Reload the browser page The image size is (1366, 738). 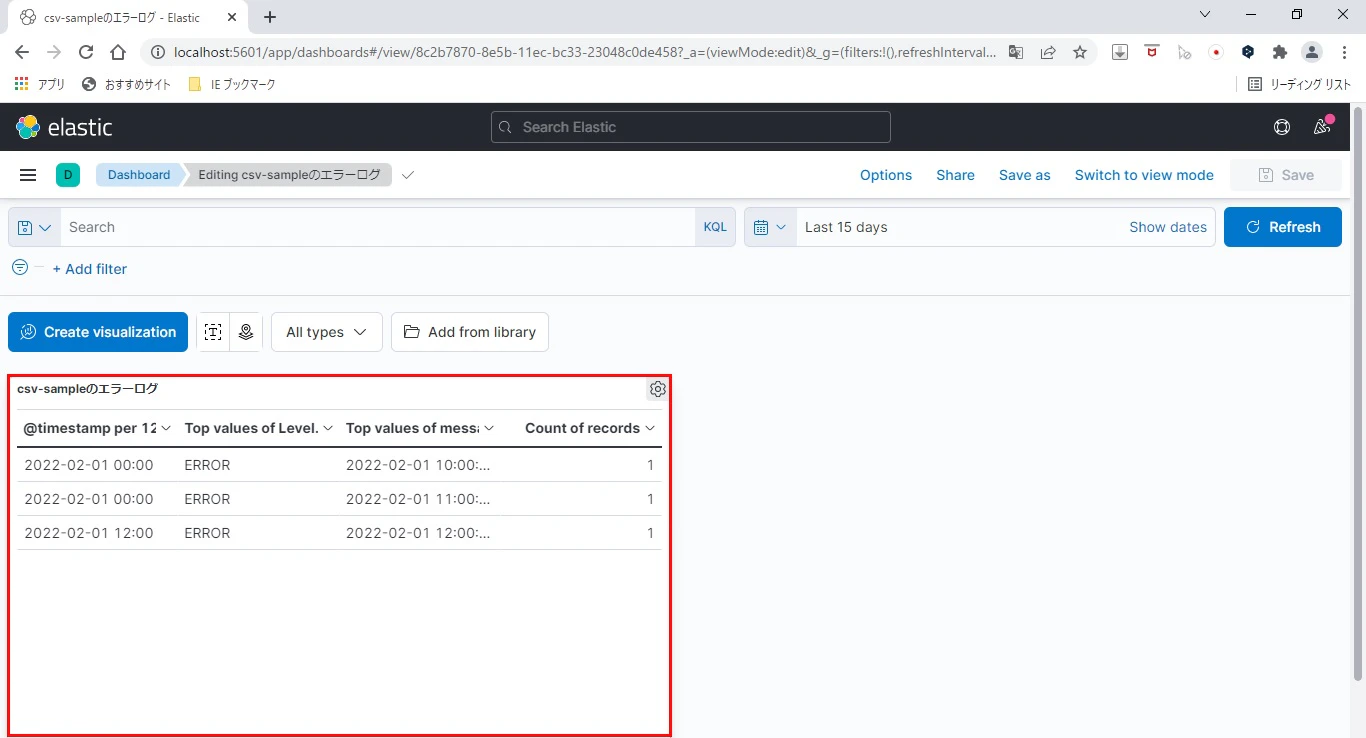(x=86, y=52)
